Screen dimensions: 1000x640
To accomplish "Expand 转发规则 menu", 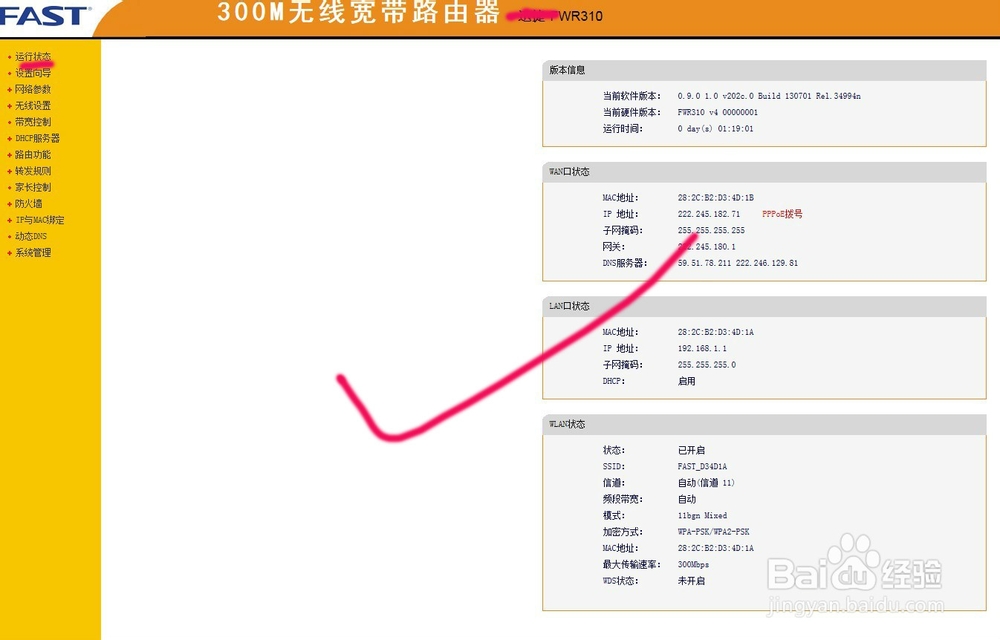I will click(x=33, y=171).
